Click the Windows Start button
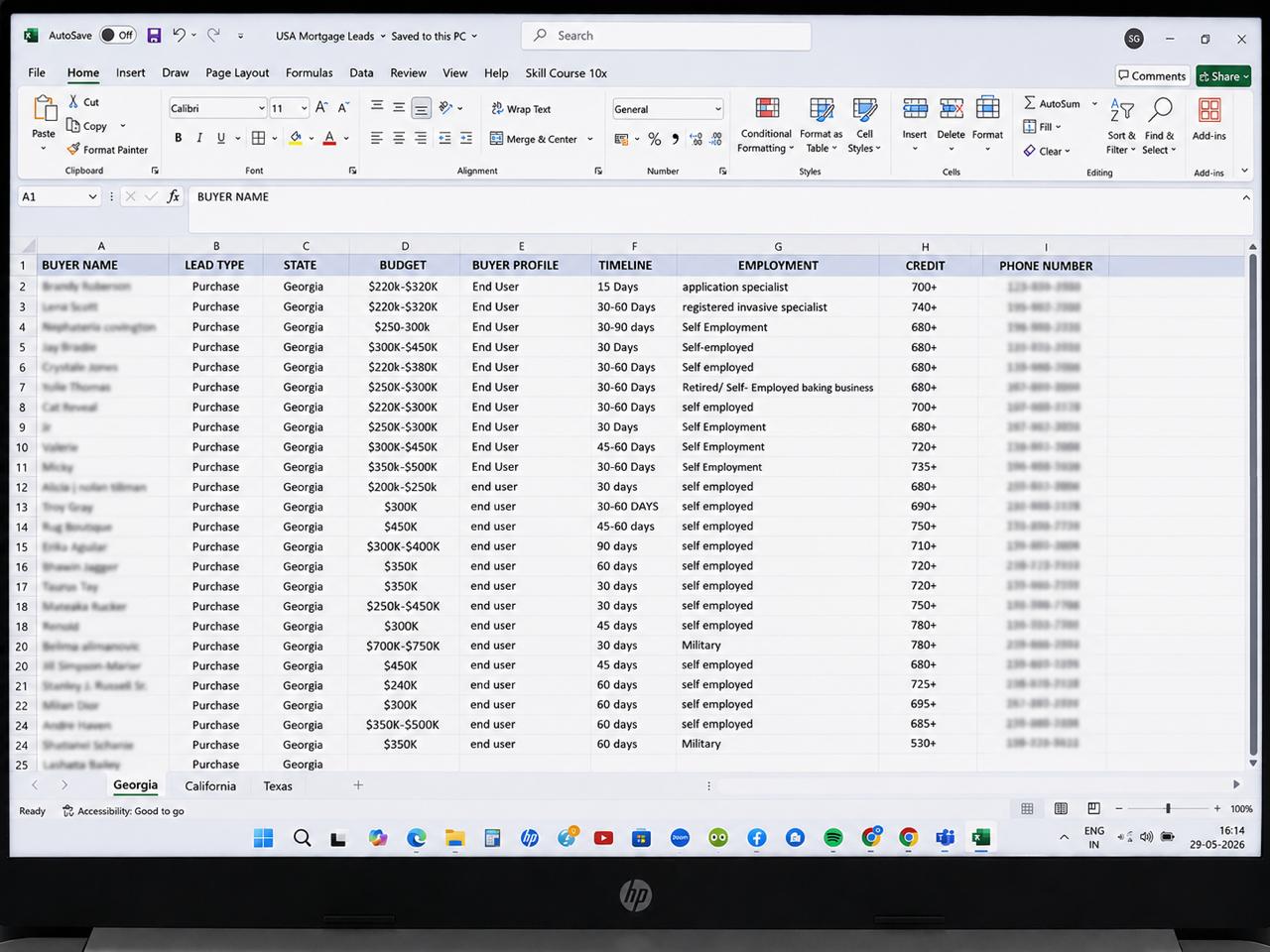The width and height of the screenshot is (1270, 952). tap(263, 838)
